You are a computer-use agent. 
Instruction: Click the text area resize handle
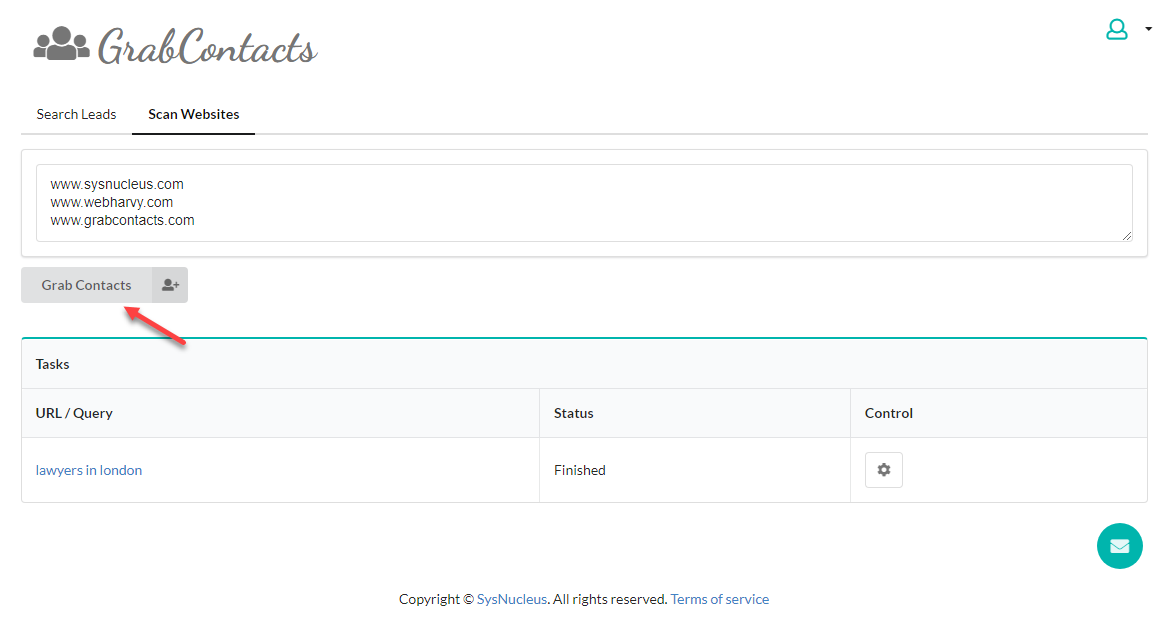click(x=1126, y=235)
